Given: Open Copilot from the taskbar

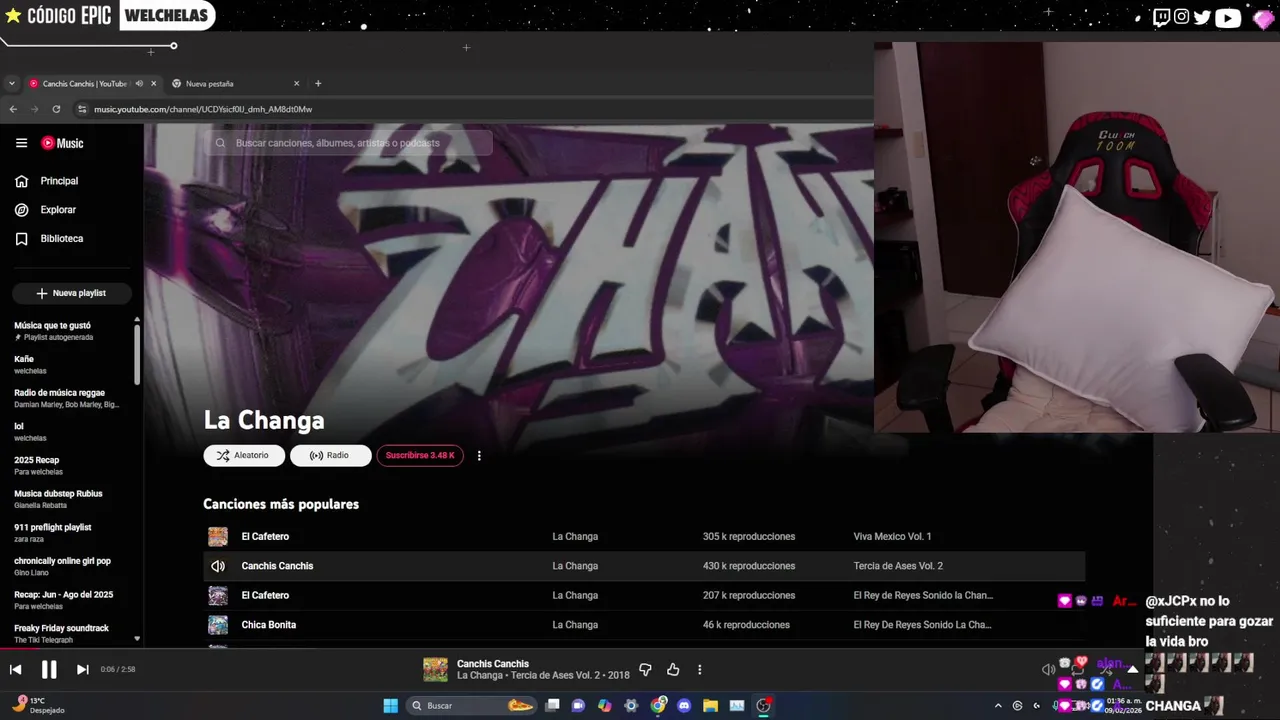Looking at the screenshot, I should [x=604, y=705].
